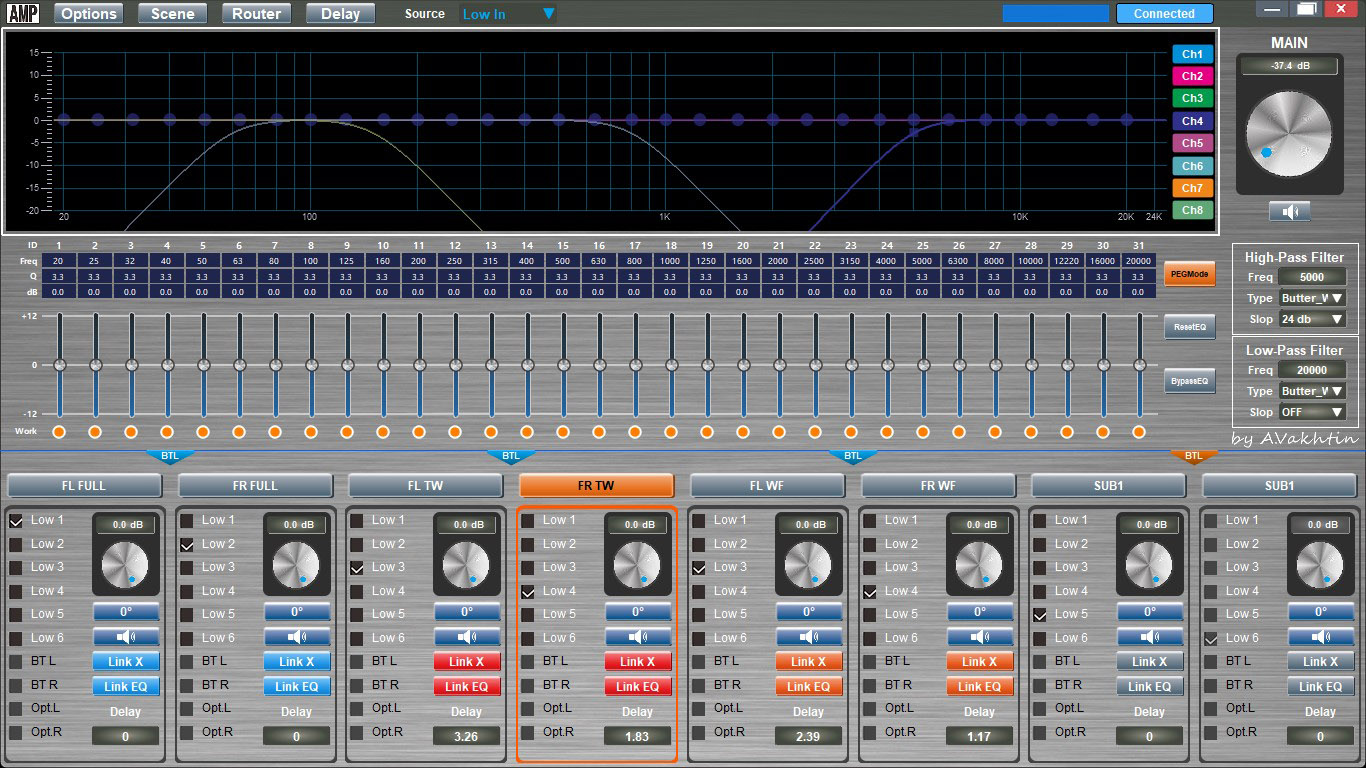
Task: Click the 0° phase button in FL TW
Action: [467, 612]
